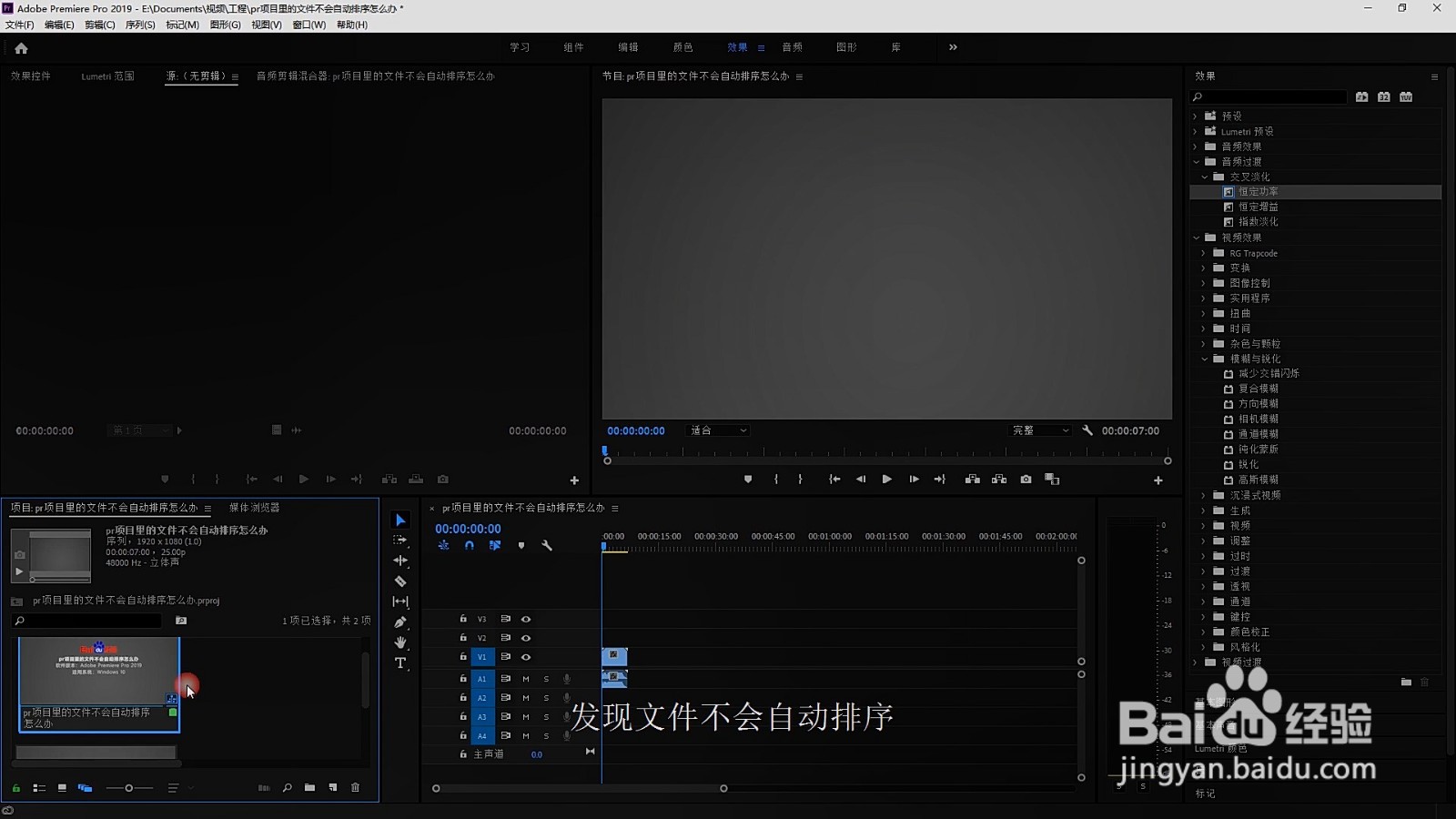Select the Pen tool

pos(400,622)
